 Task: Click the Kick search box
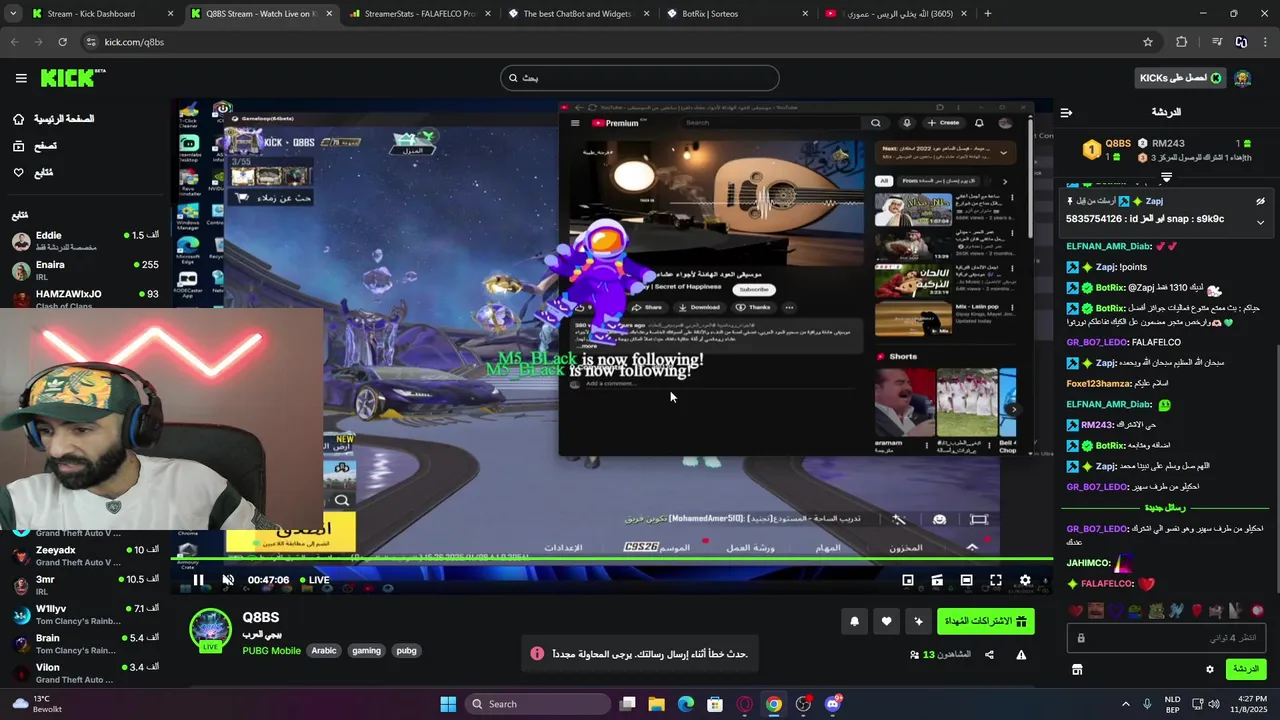coord(640,78)
